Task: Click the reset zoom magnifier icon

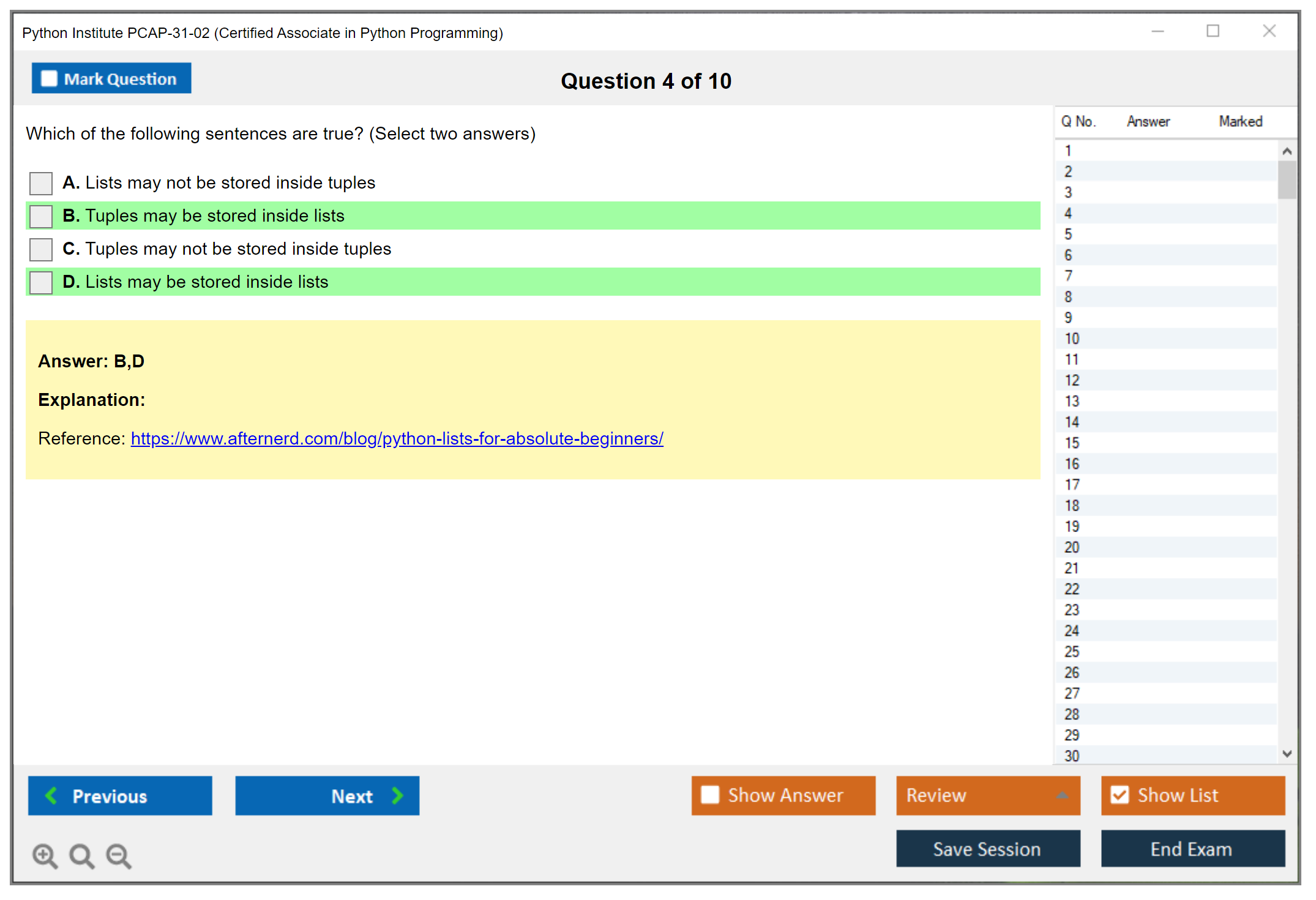Action: (81, 855)
